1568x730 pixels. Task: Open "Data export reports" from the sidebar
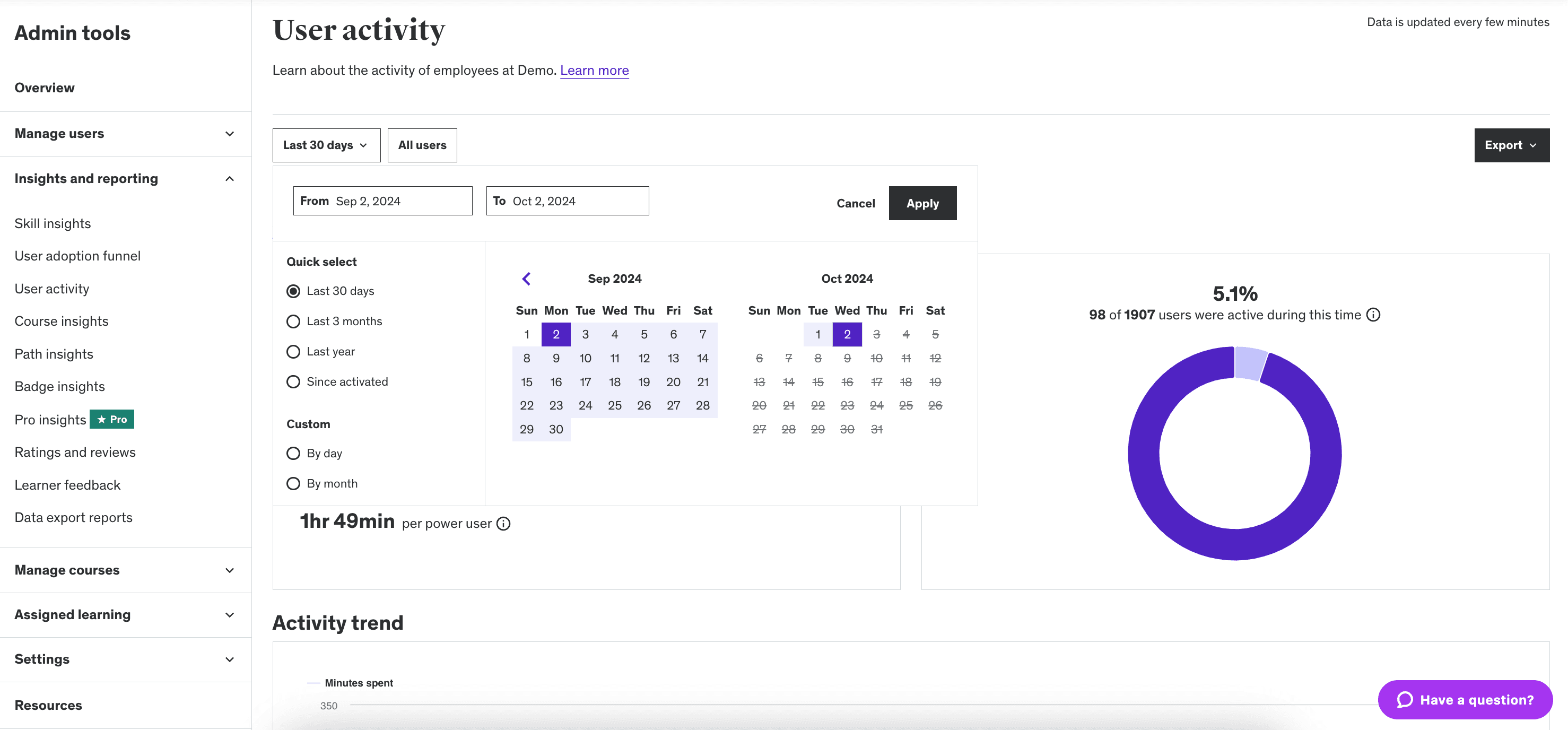tap(73, 517)
